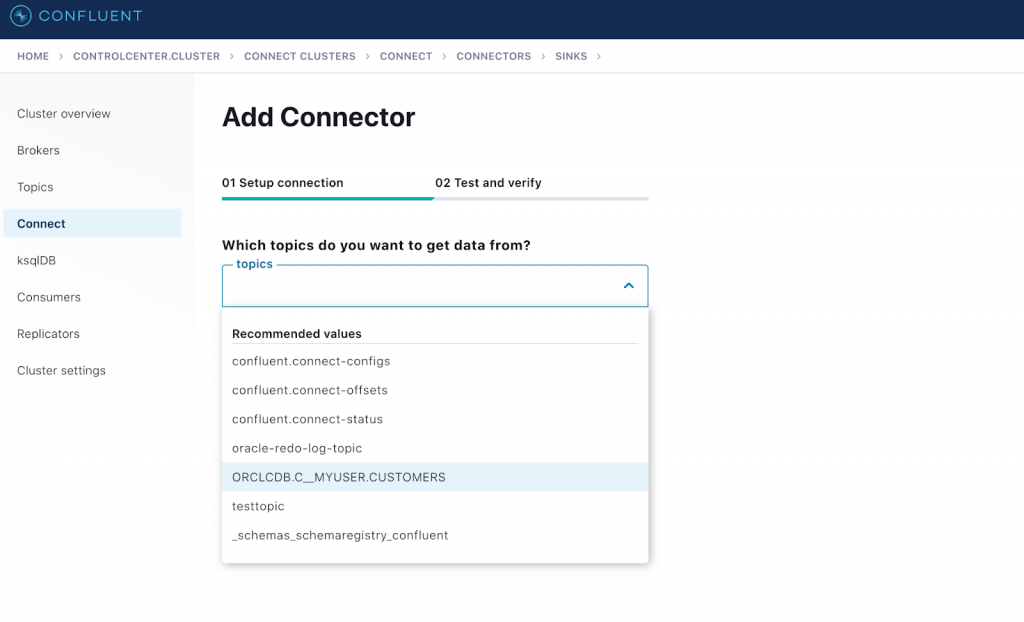Navigate to the Brokers section
1024x622 pixels.
[38, 150]
